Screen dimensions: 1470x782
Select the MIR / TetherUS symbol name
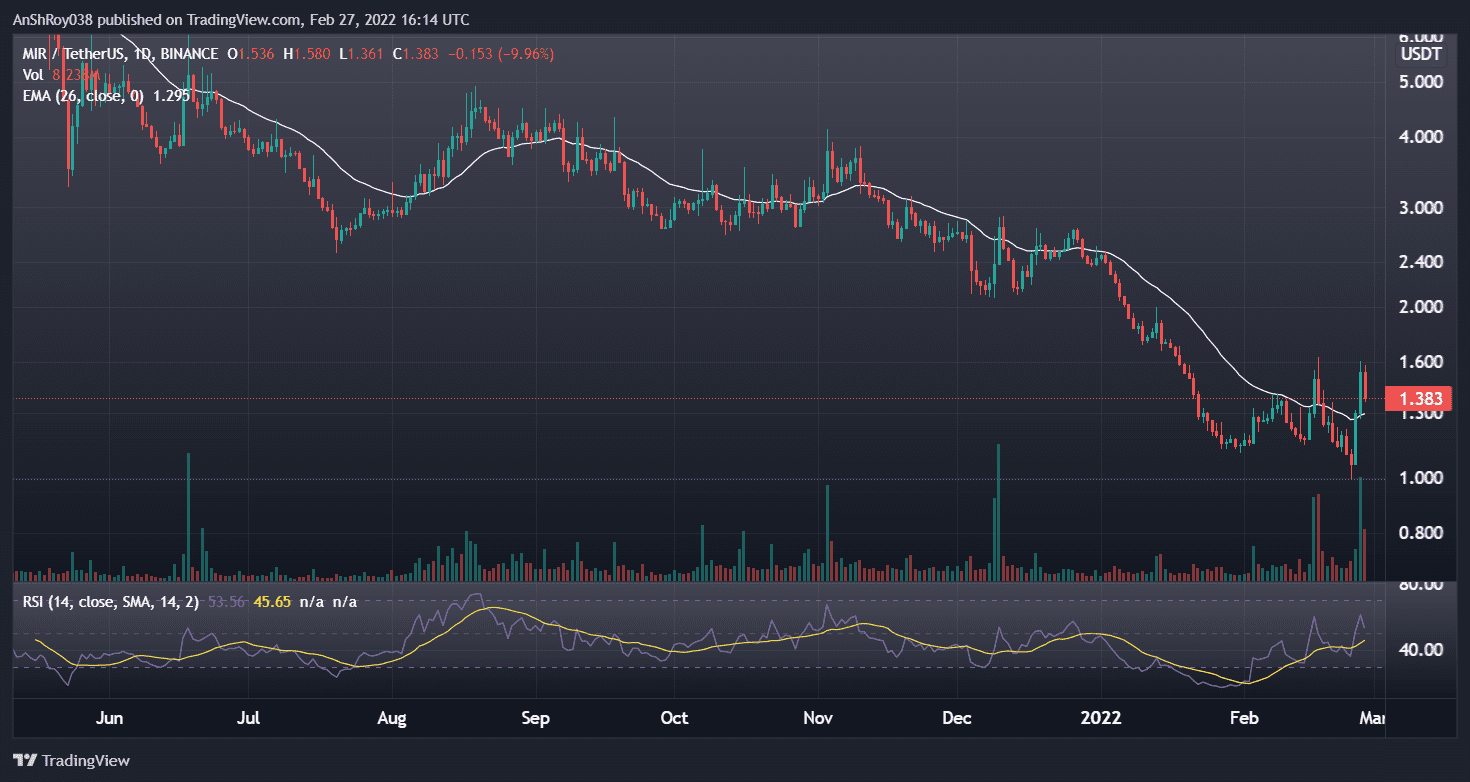pyautogui.click(x=70, y=54)
